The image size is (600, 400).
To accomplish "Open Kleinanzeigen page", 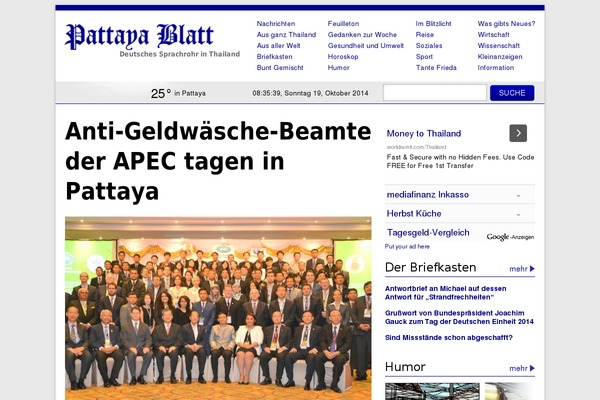I will pos(500,57).
